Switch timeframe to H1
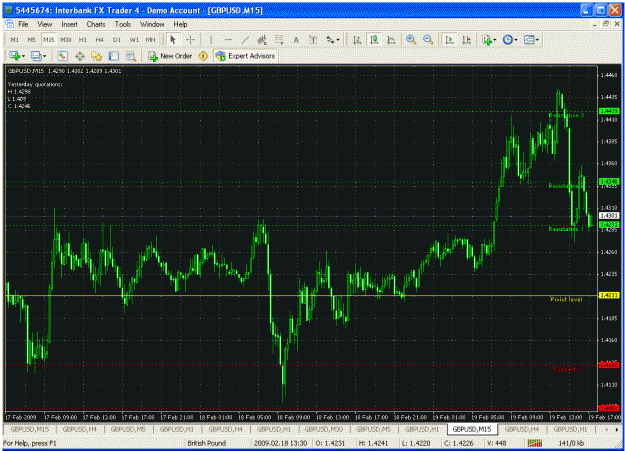Image resolution: width=625 pixels, height=451 pixels. coord(83,40)
